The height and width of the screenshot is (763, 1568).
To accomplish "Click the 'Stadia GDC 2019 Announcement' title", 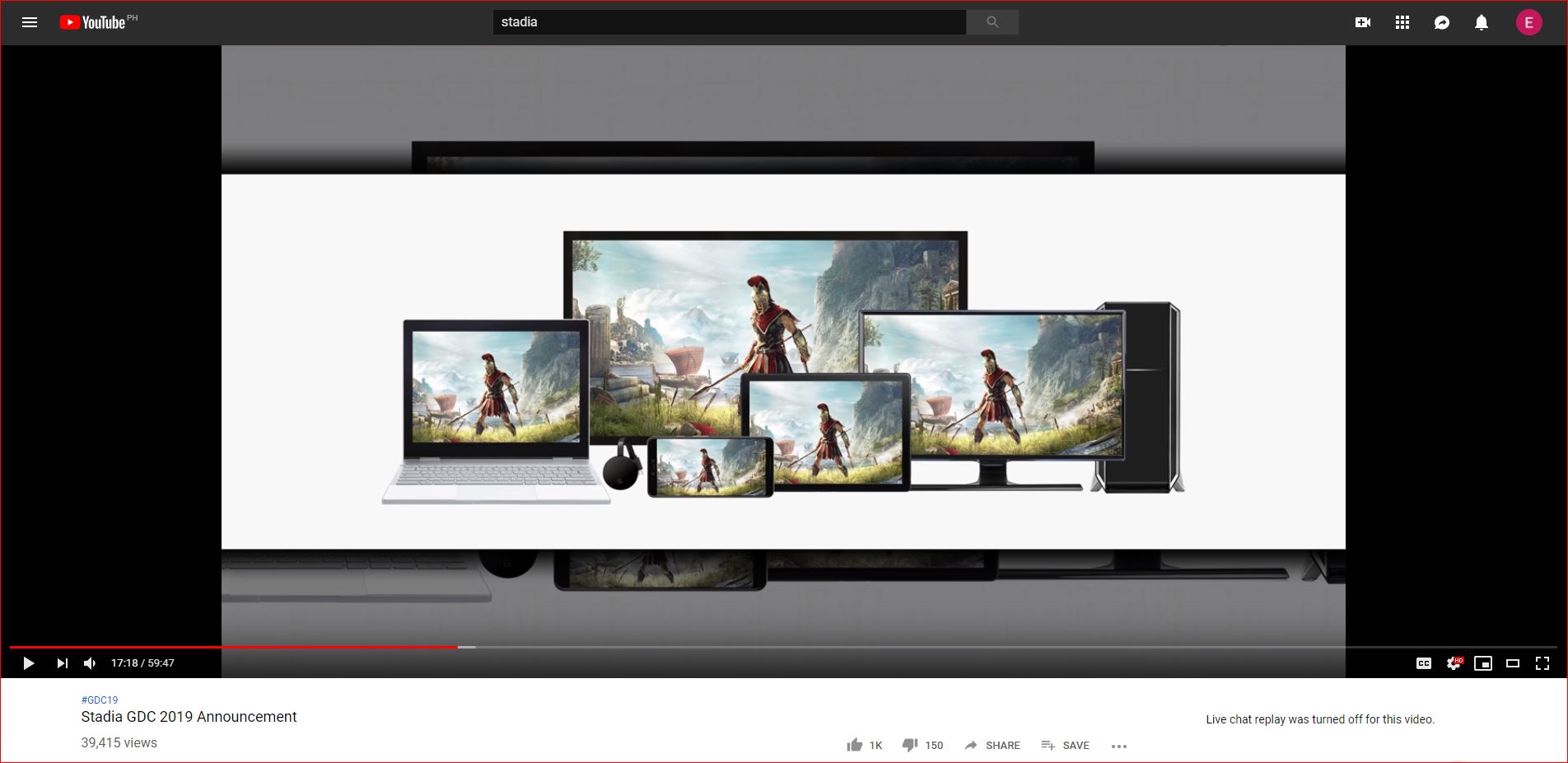I will 189,717.
